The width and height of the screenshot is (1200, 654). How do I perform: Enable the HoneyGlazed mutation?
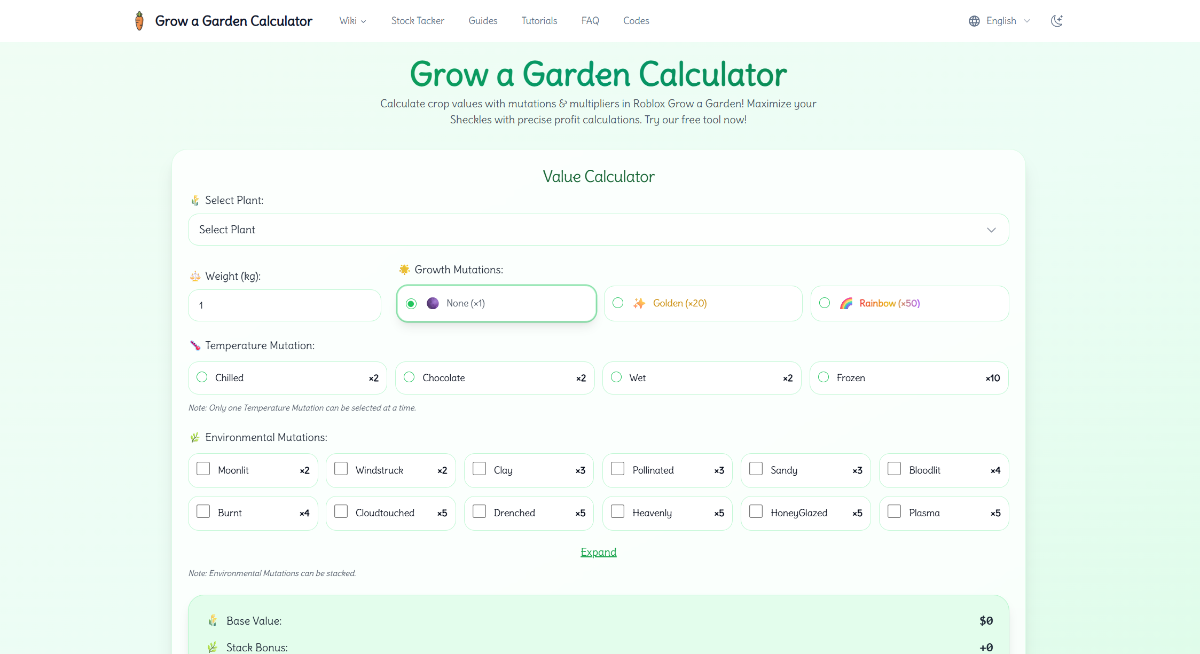pyautogui.click(x=754, y=513)
